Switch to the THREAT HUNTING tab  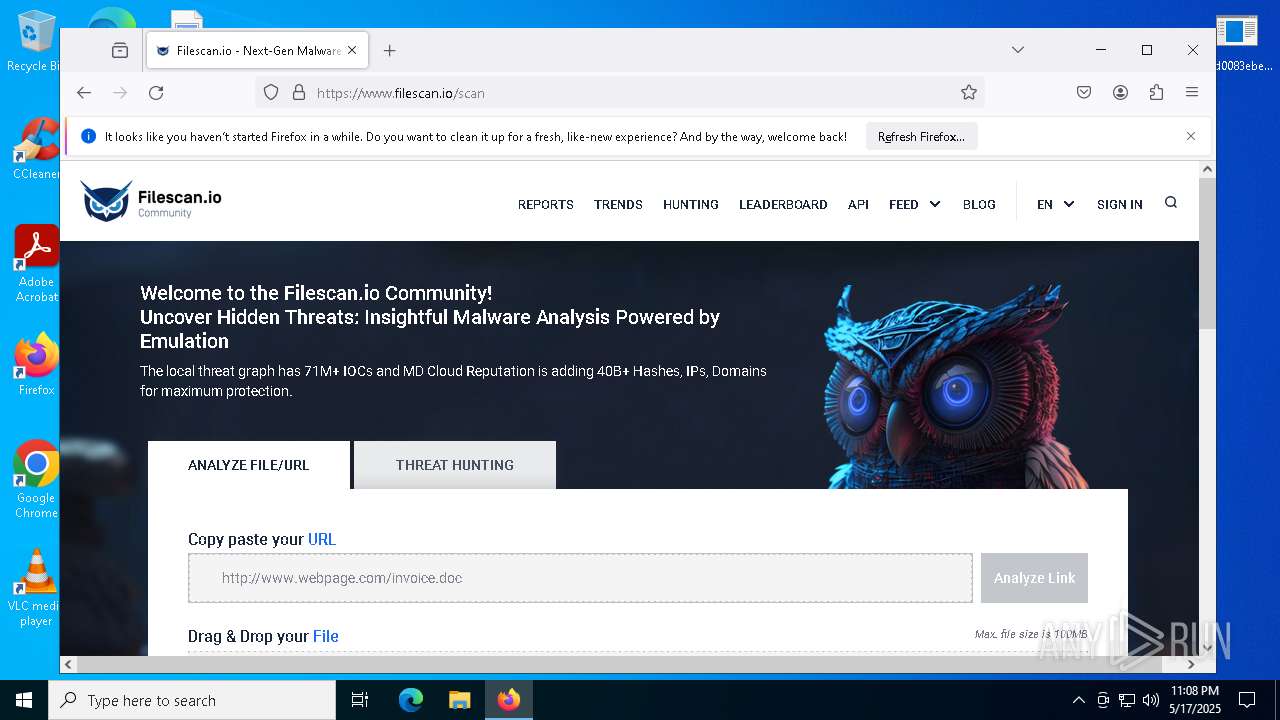pos(455,465)
